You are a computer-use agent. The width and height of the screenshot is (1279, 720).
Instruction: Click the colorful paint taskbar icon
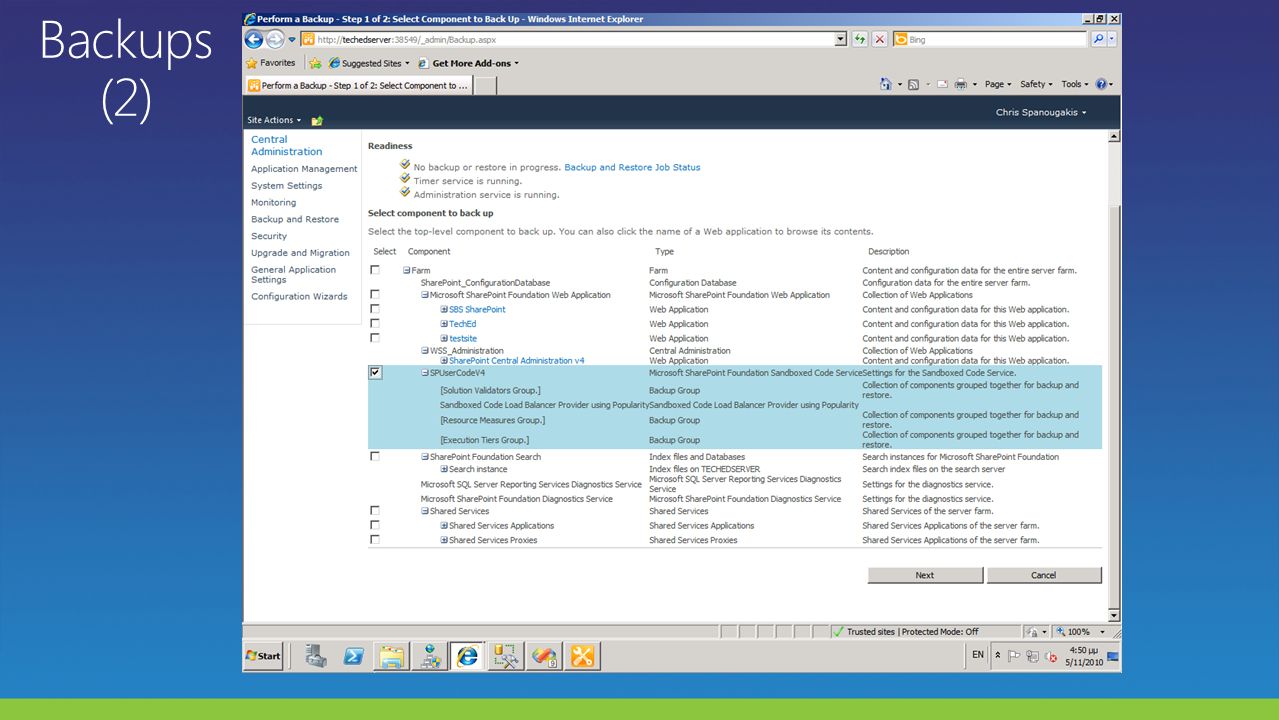(x=544, y=656)
